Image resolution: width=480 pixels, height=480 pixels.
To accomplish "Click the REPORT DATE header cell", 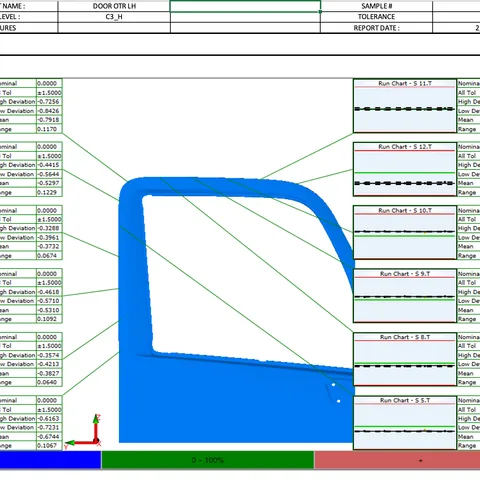I will 376,28.
